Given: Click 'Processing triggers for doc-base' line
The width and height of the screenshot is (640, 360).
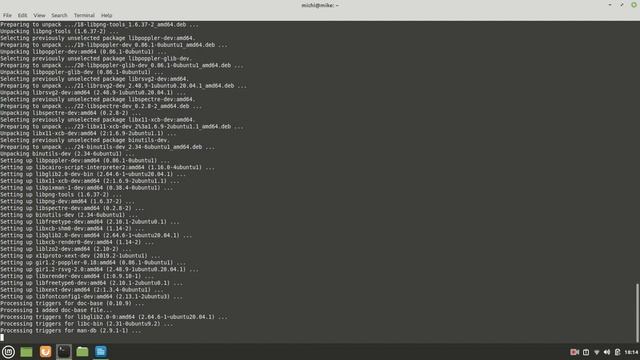Looking at the screenshot, I should click(72, 303).
